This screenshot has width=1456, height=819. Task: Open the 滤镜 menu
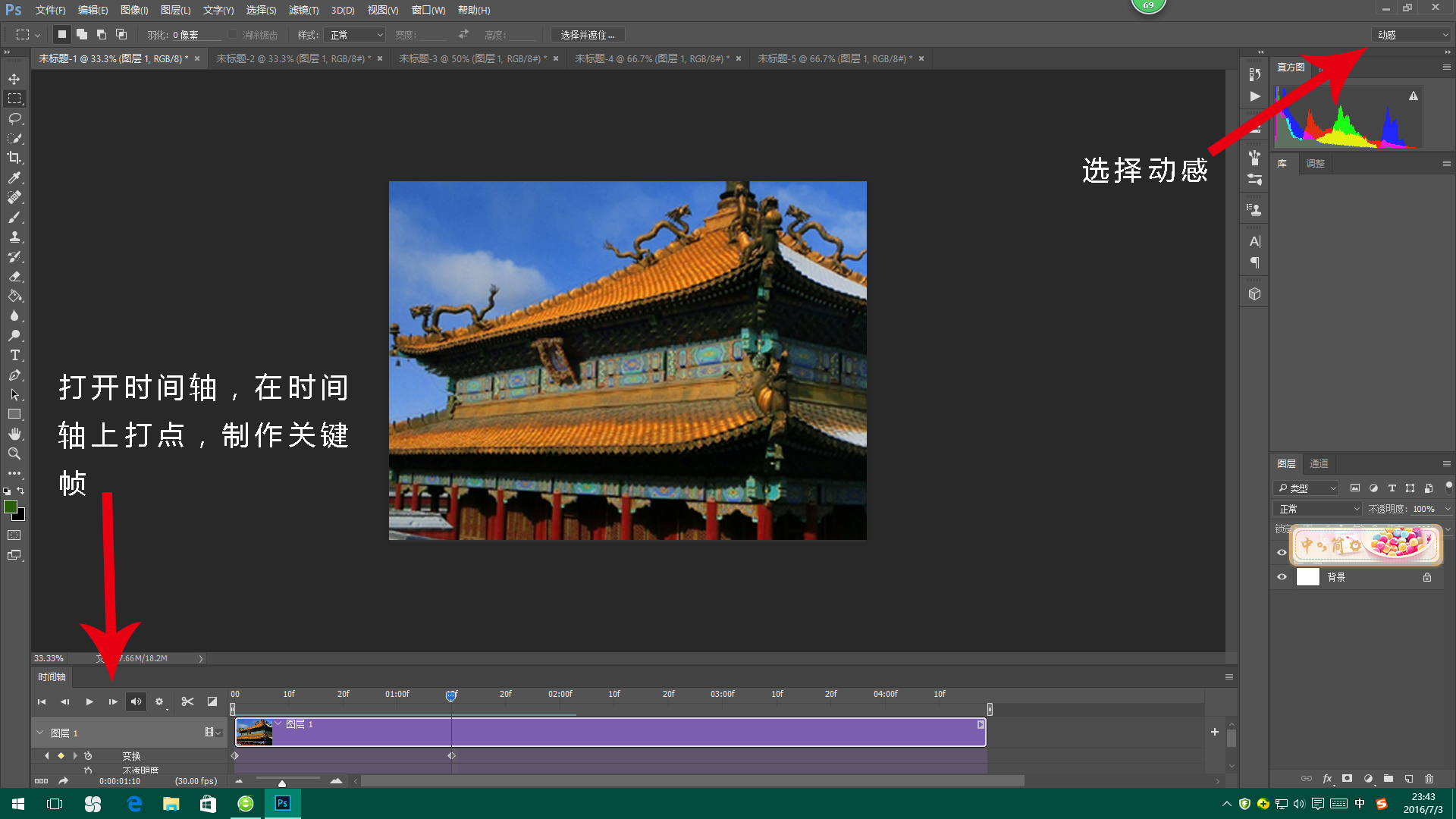303,10
